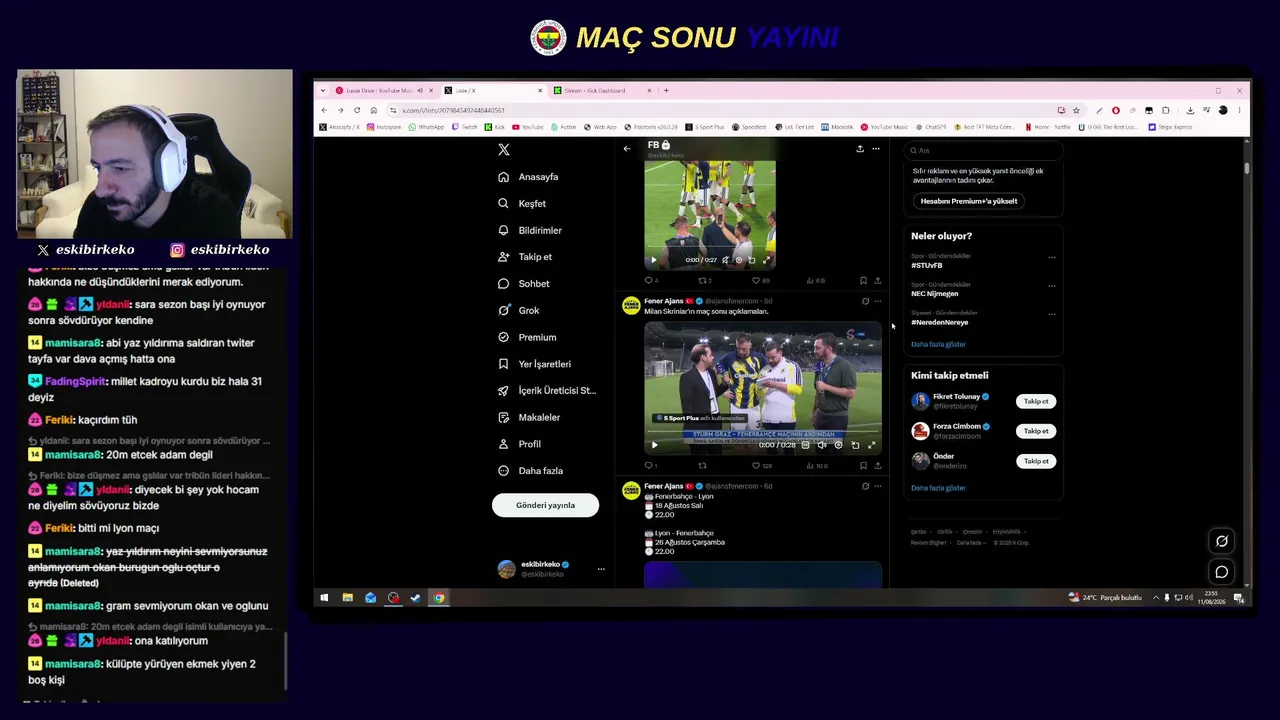
Task: Reload the page in Chrome
Action: tap(356, 110)
